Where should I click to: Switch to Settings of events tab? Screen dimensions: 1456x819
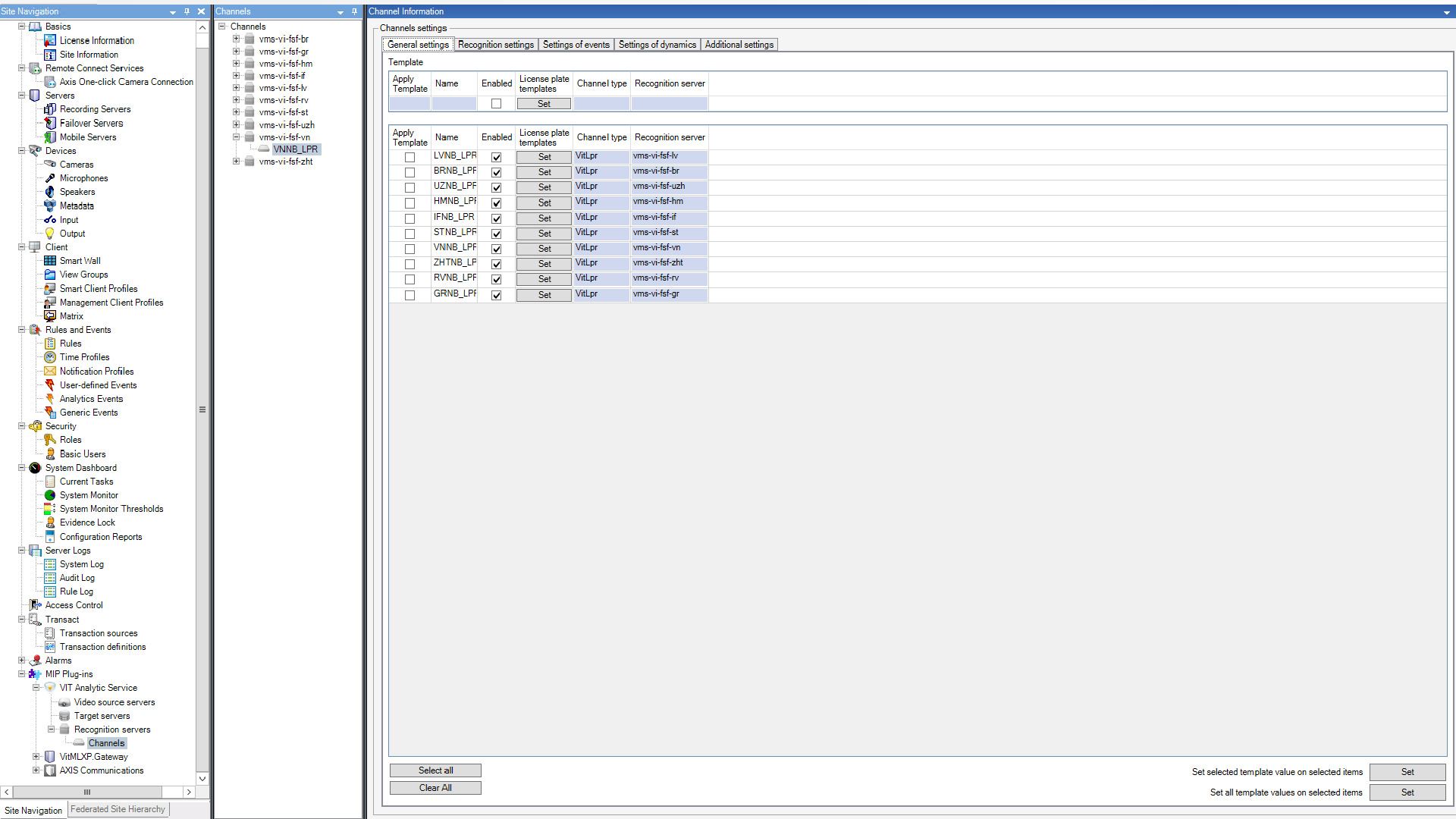576,45
